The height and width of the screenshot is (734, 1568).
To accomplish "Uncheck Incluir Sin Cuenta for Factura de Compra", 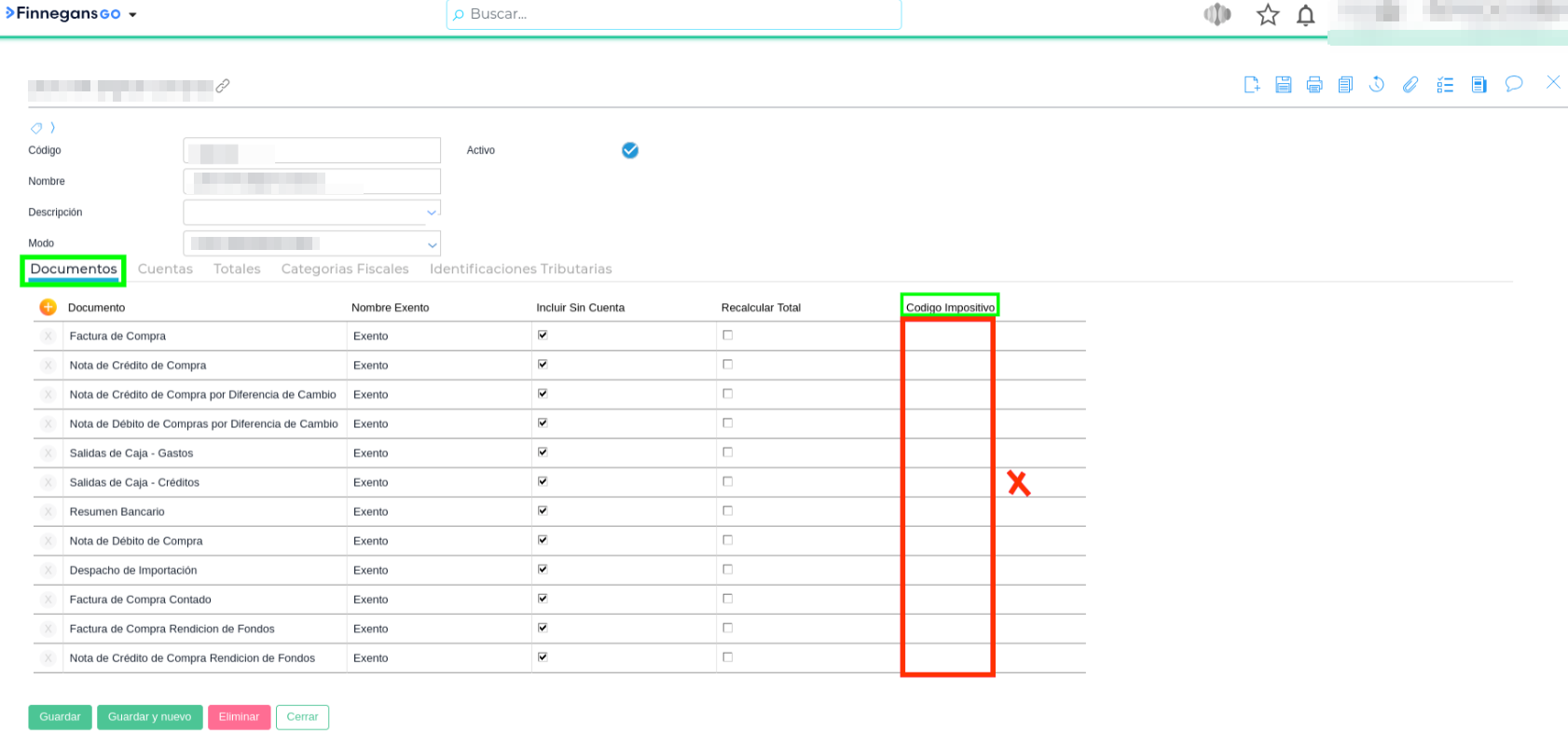I will click(543, 335).
